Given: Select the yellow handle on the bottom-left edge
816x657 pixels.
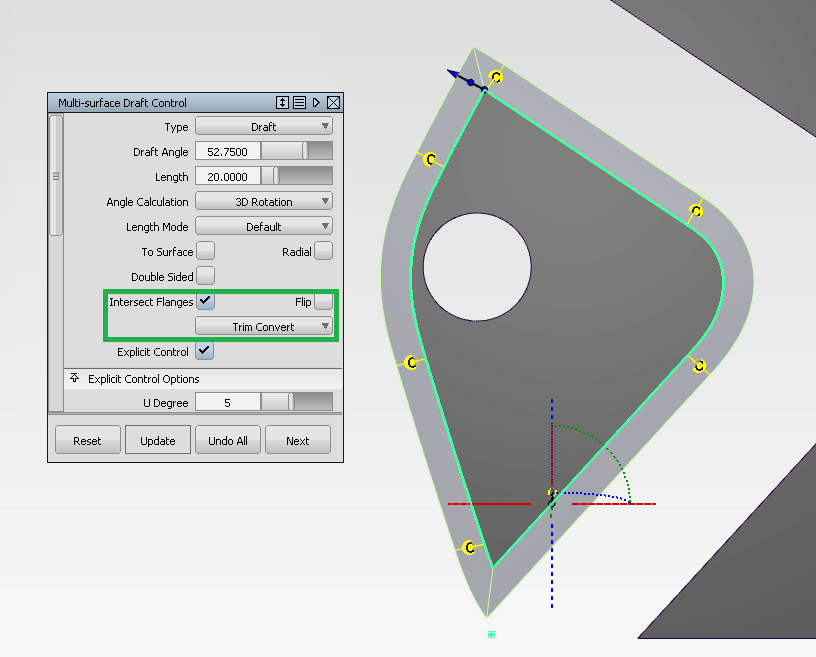Looking at the screenshot, I should [x=467, y=546].
